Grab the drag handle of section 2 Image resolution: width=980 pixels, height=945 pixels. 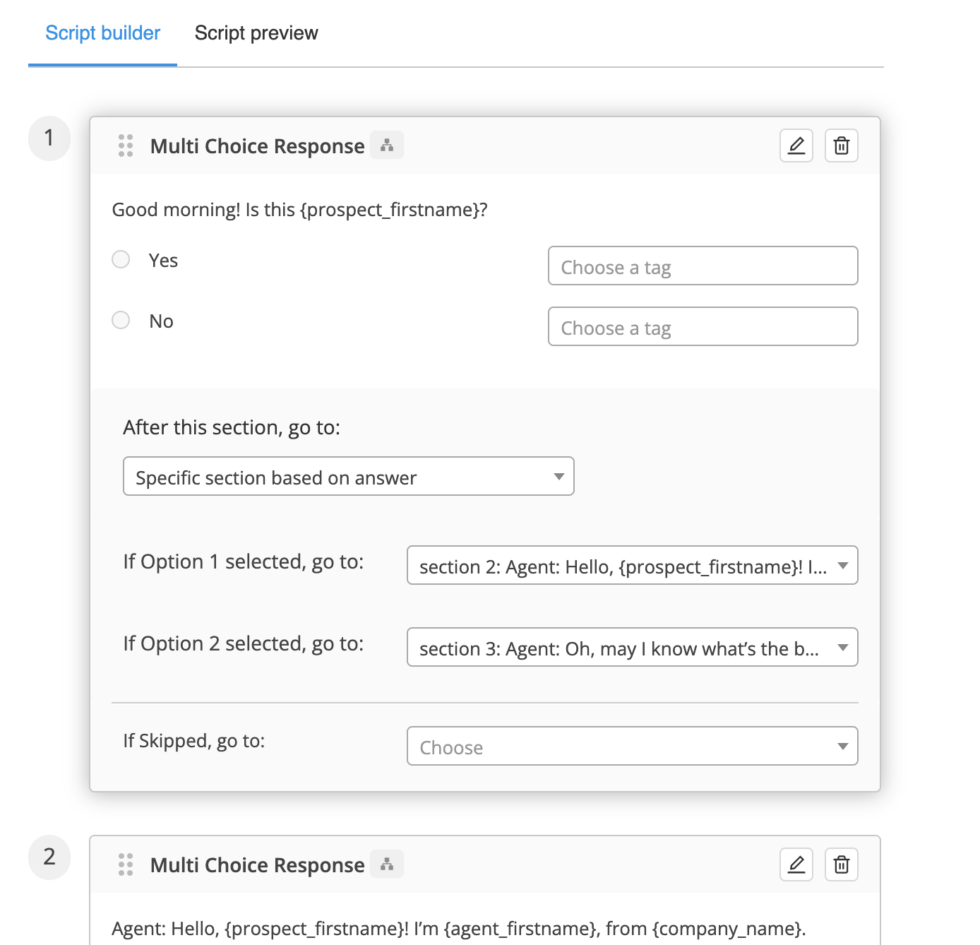click(x=125, y=865)
